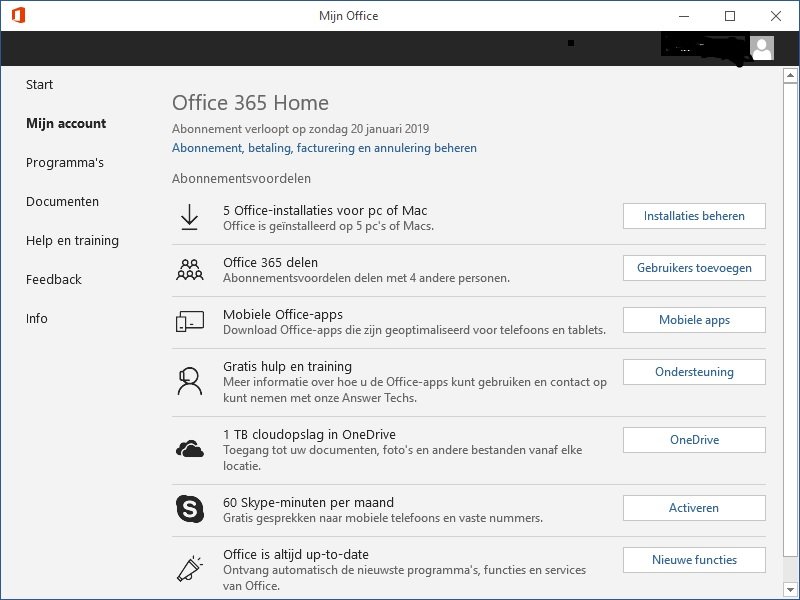Click the devices icon for Mobiele Office-apps

(x=189, y=321)
